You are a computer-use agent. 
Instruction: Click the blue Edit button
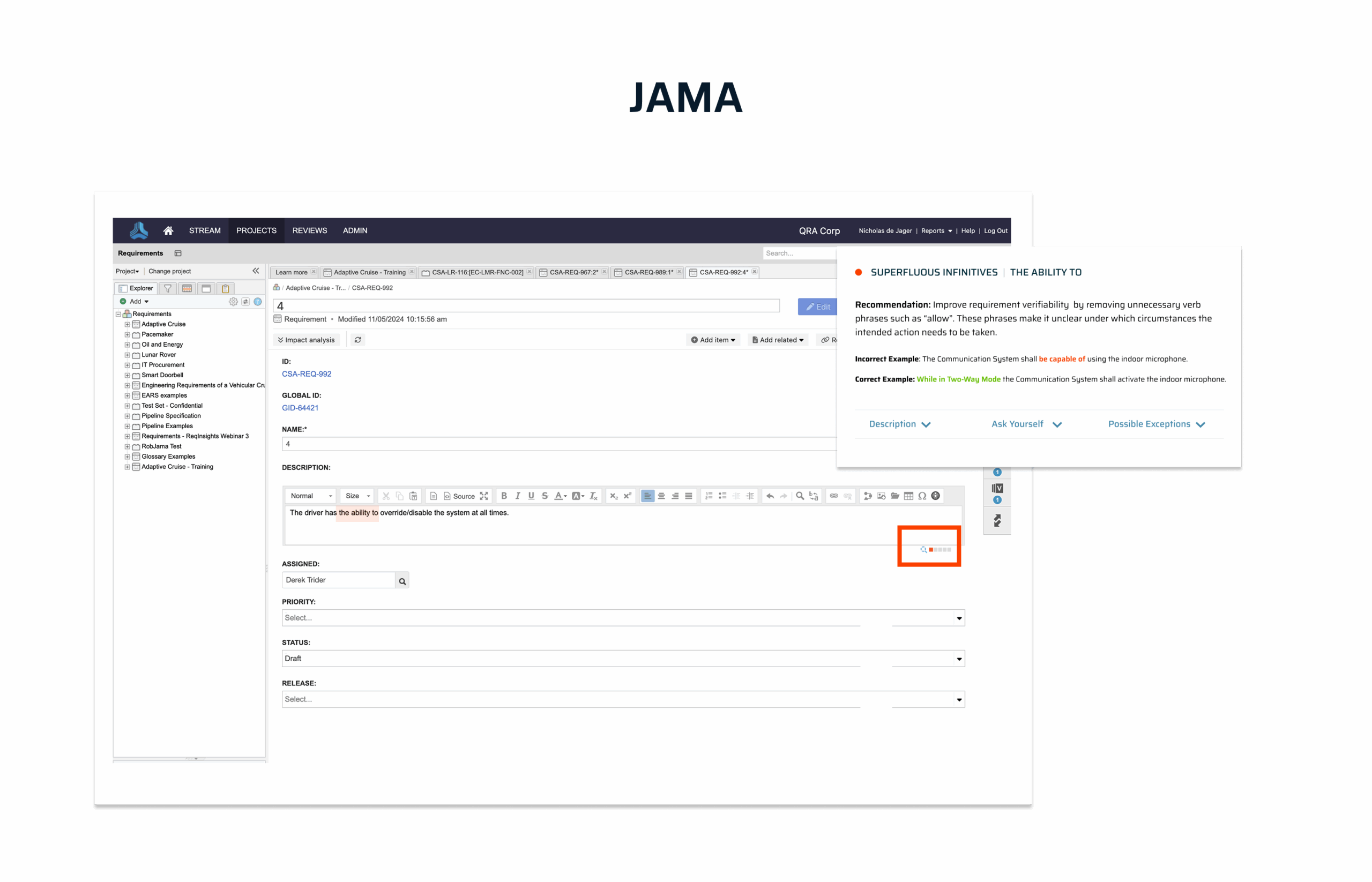(817, 307)
